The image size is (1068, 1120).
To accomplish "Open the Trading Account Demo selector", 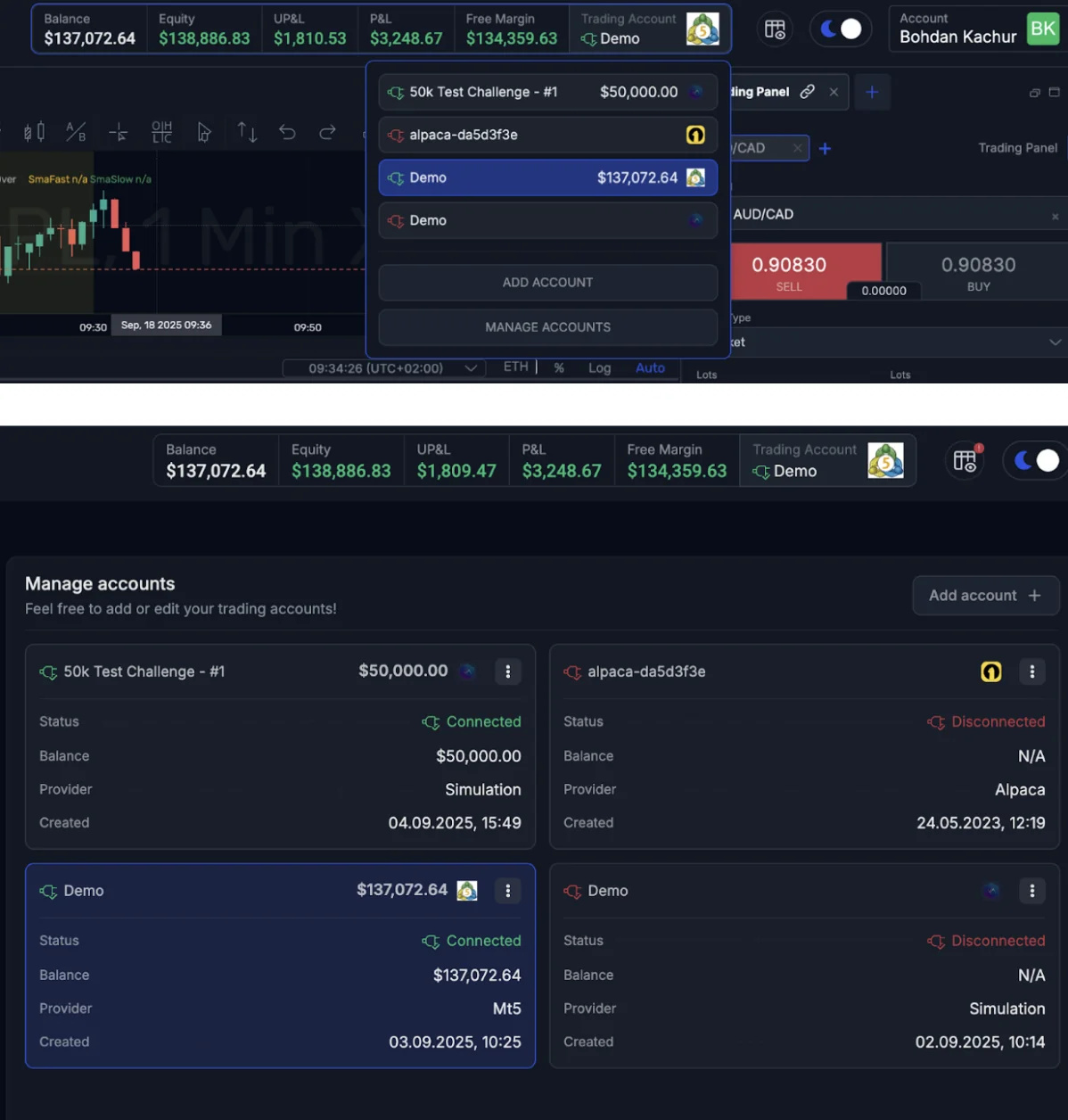I will point(649,29).
